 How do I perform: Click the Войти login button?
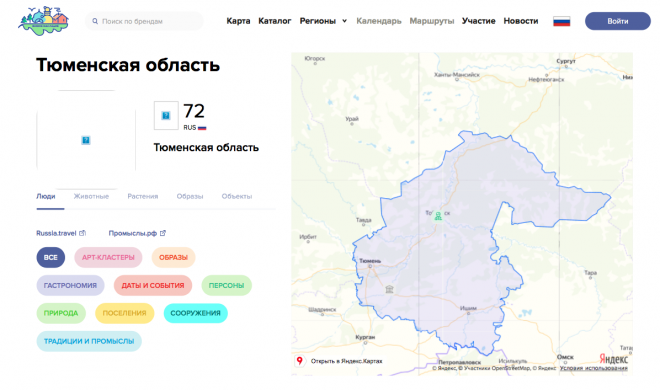pos(617,21)
